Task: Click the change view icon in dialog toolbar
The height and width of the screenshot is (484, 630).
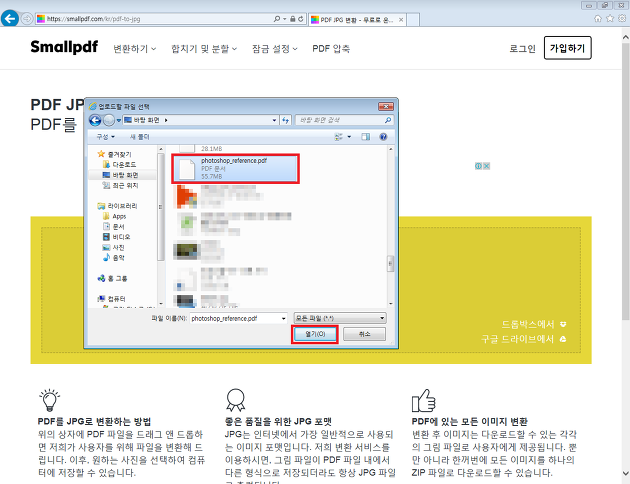Action: [339, 137]
